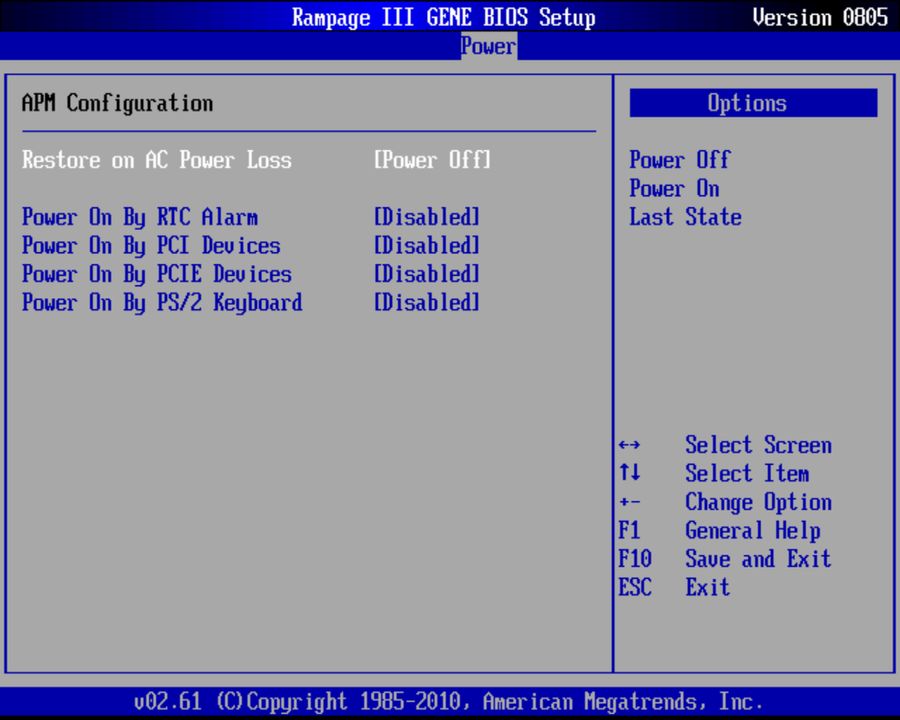Click the plus-minus keys symbol

click(x=629, y=502)
